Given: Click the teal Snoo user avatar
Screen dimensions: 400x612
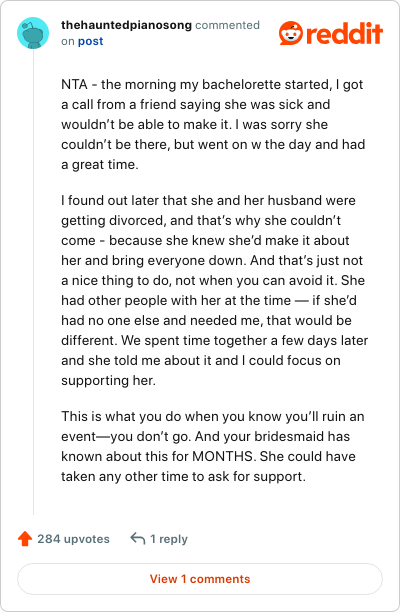Looking at the screenshot, I should click(x=33, y=33).
